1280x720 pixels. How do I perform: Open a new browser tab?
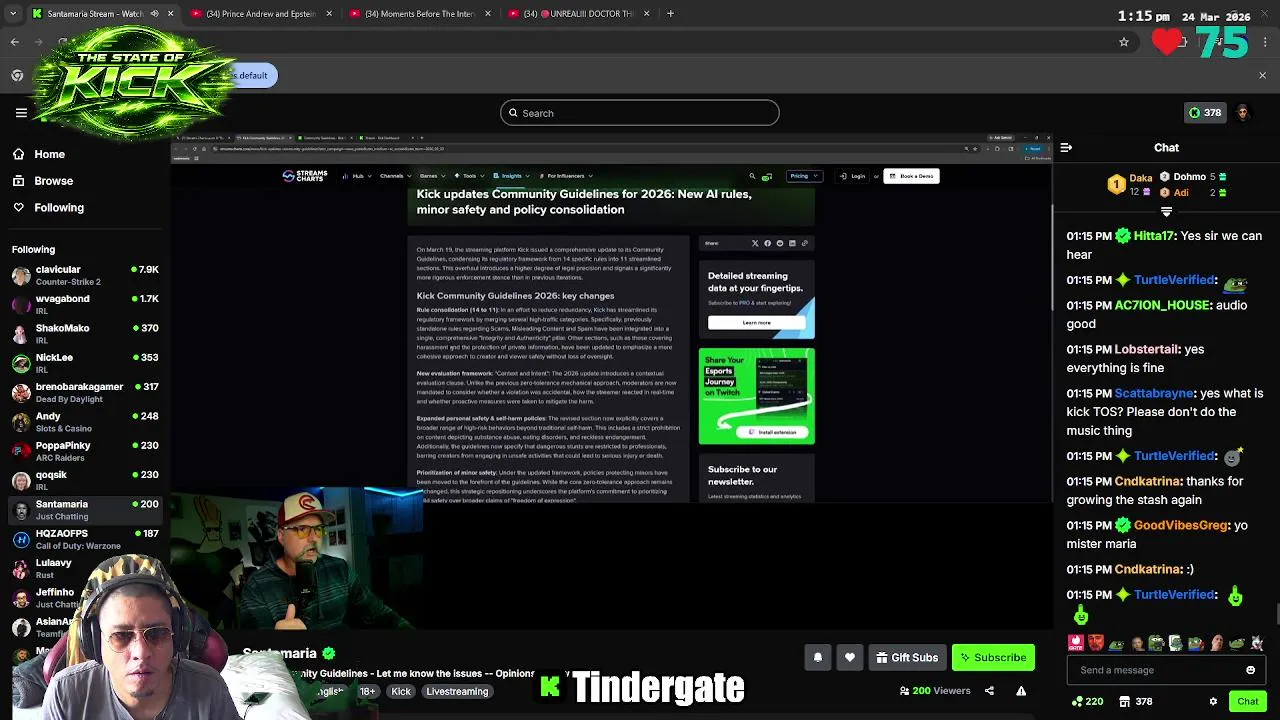point(670,14)
